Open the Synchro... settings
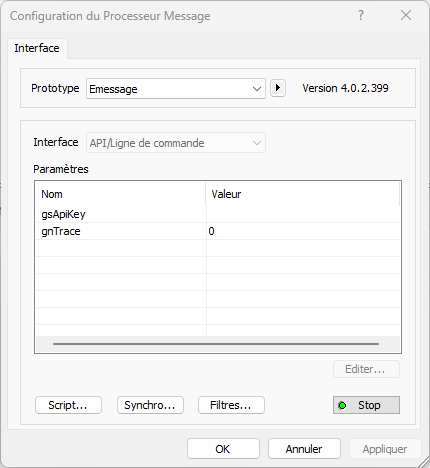This screenshot has height=468, width=430. pyautogui.click(x=150, y=405)
